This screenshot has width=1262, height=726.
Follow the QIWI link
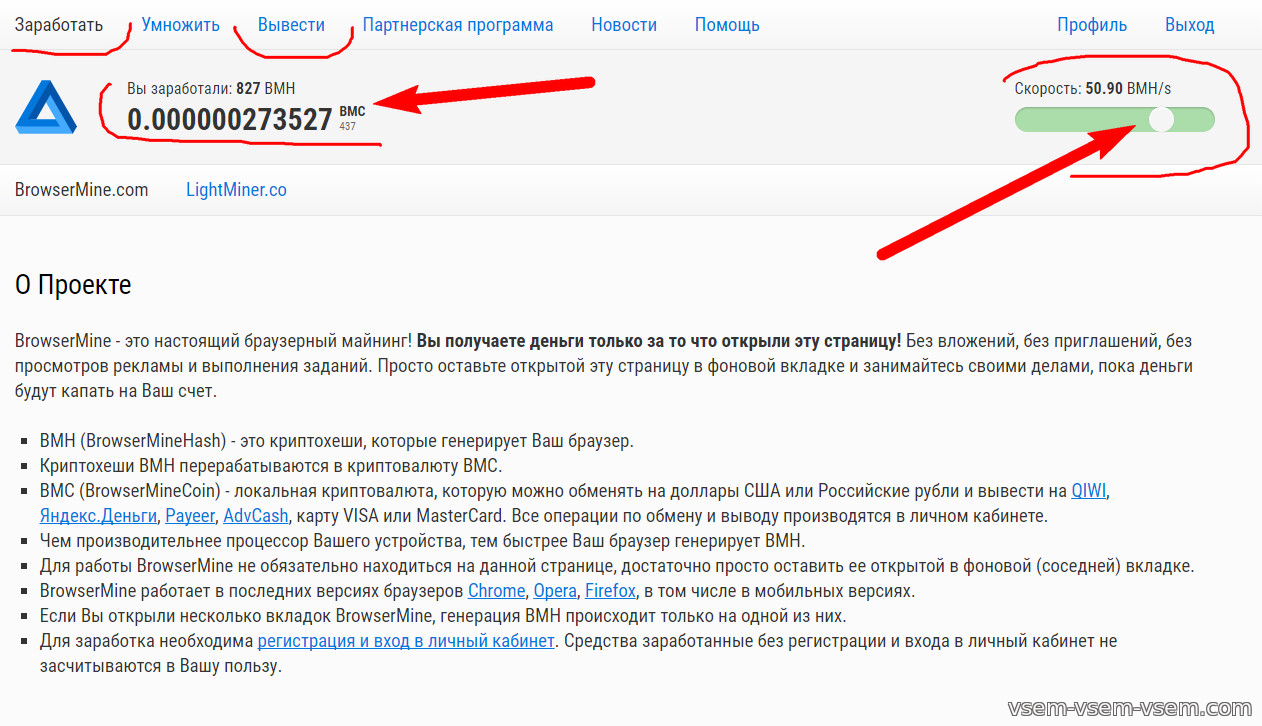1090,491
